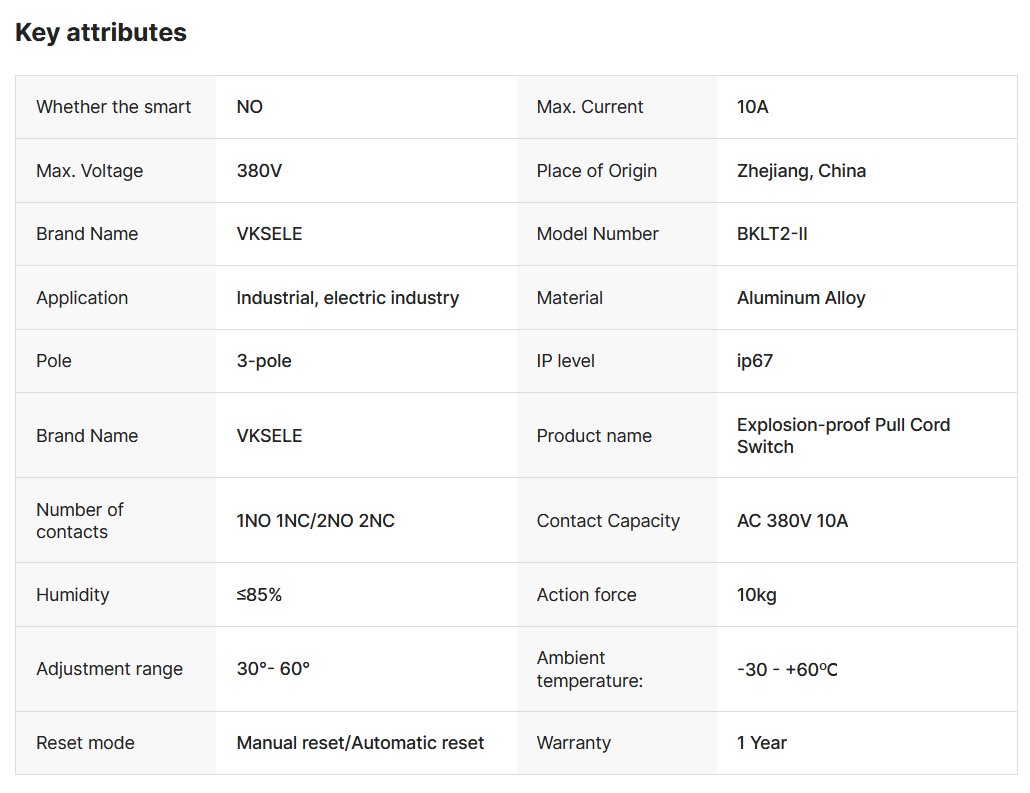1030x793 pixels.
Task: Click "Manual reset/Automatic reset" value
Action: coord(360,743)
